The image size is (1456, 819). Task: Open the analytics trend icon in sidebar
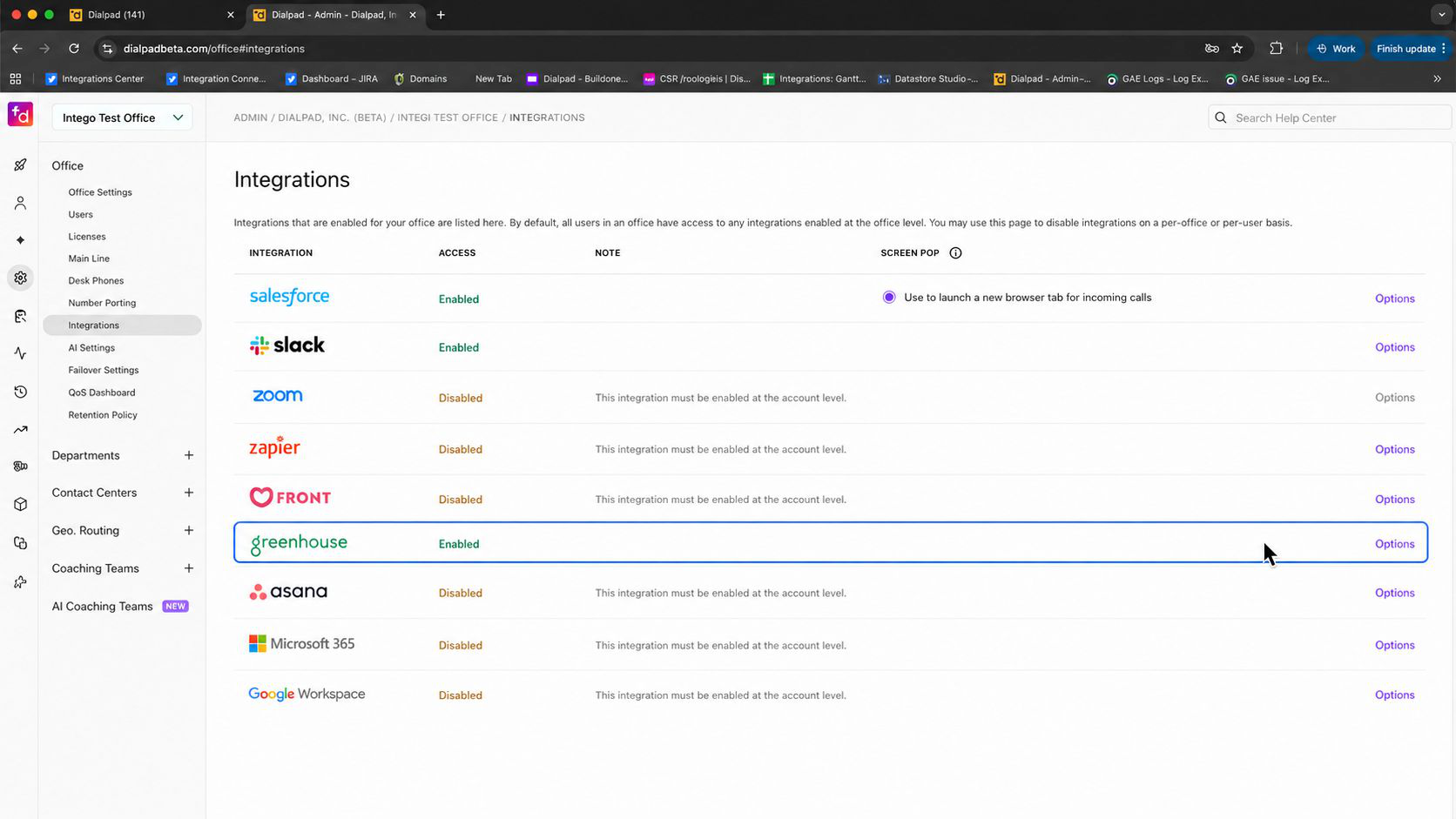pos(20,429)
